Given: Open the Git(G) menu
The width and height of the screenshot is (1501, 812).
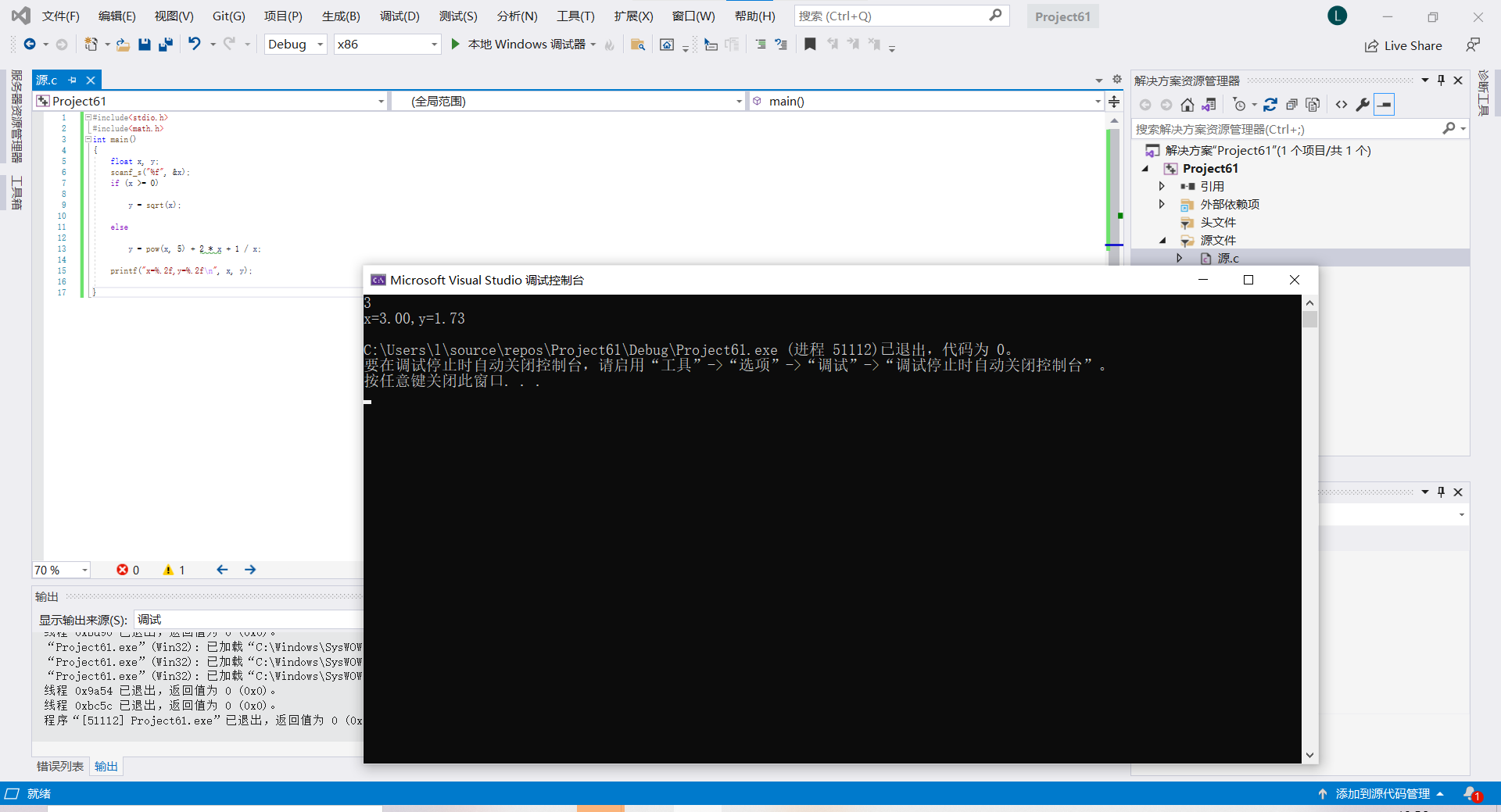Looking at the screenshot, I should 228,16.
